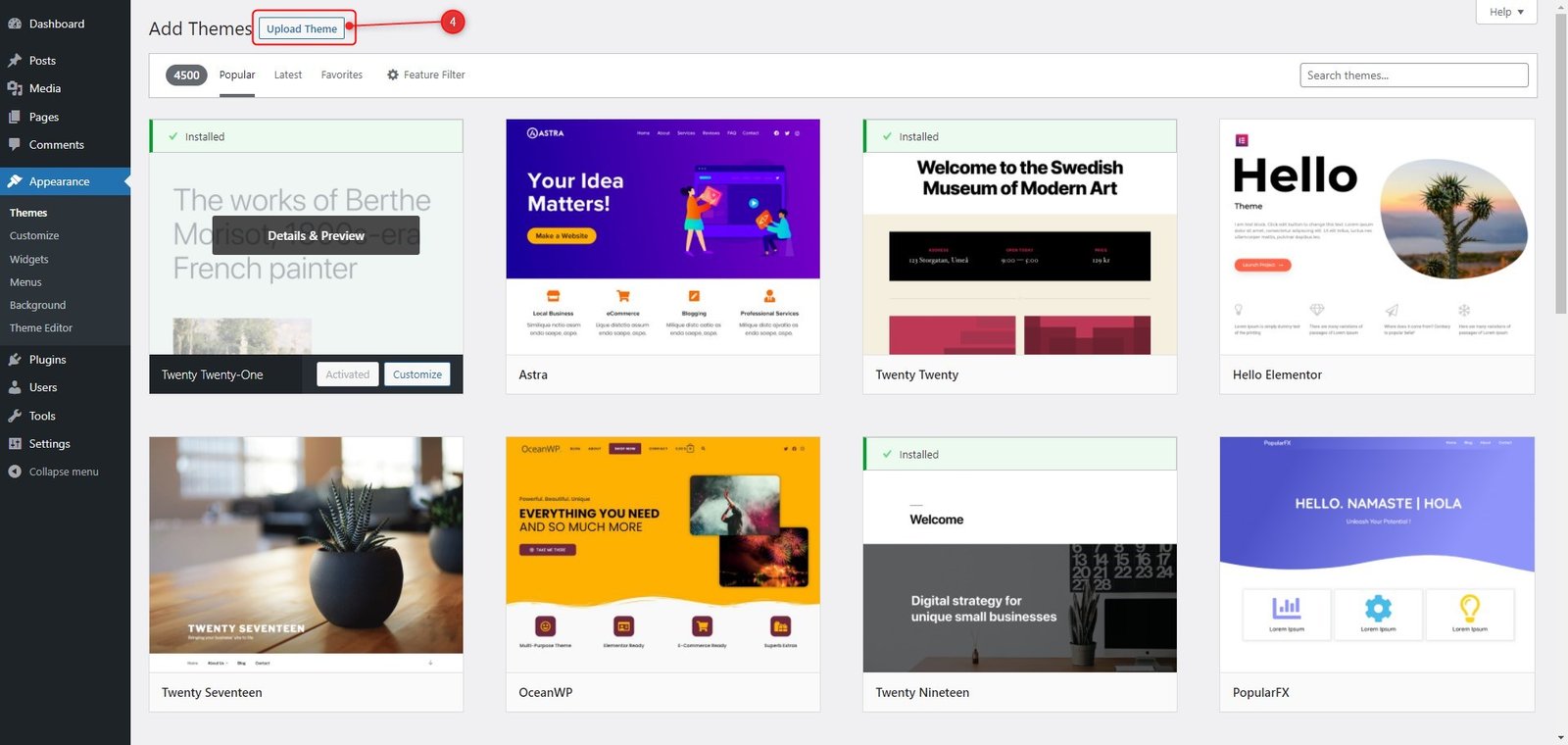Click the PopularFX theme name
This screenshot has height=745, width=1568.
(x=1261, y=692)
